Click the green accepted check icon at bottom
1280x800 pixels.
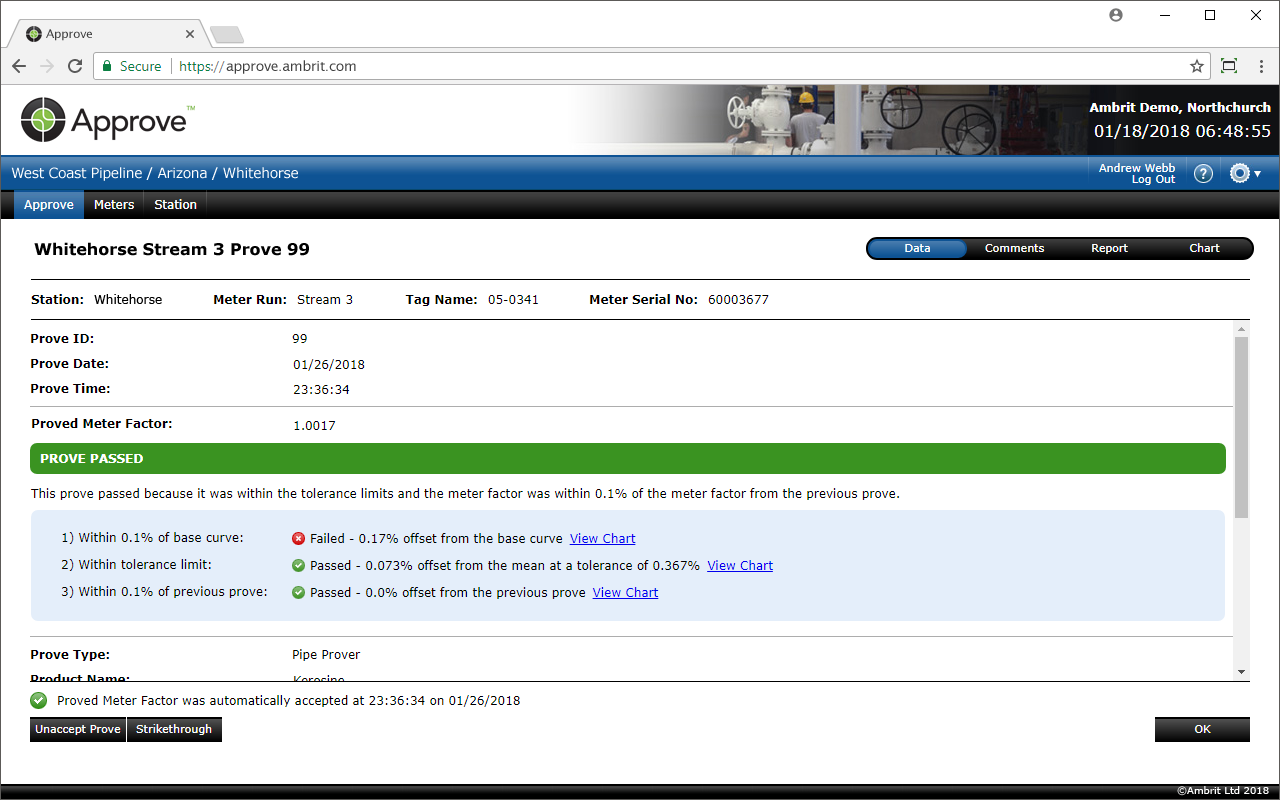39,700
